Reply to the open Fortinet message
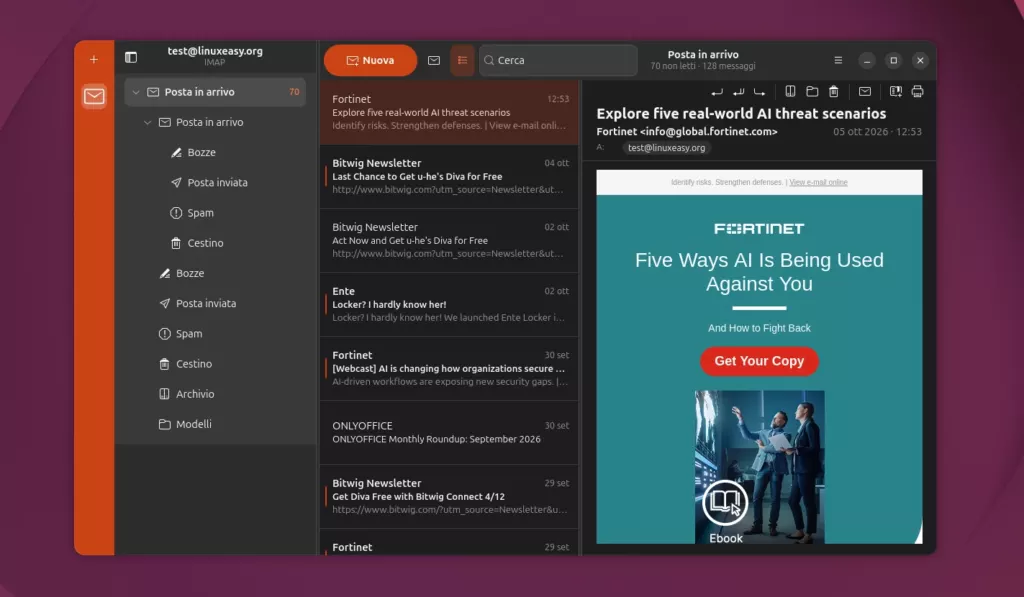This screenshot has width=1024, height=597. [x=716, y=91]
